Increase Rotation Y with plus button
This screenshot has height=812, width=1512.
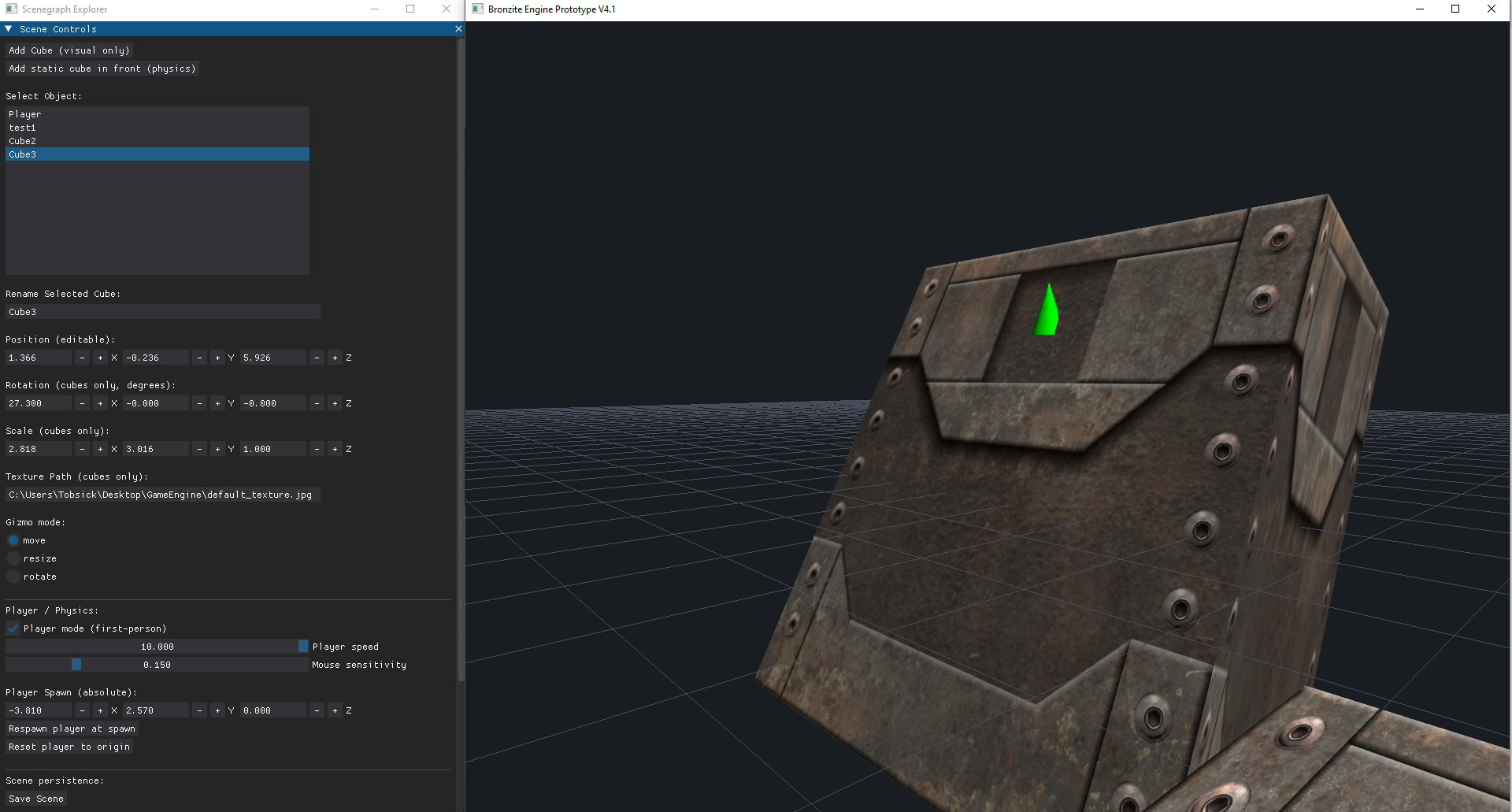click(x=217, y=403)
